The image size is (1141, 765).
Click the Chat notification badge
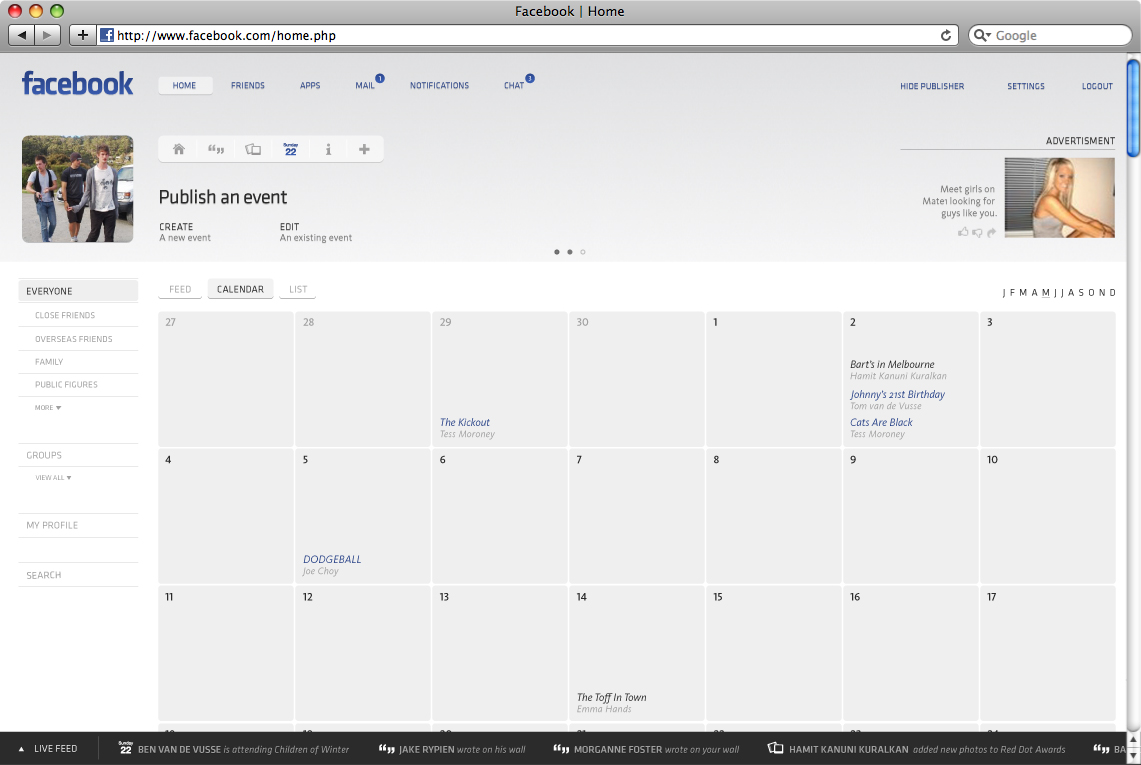pos(530,78)
